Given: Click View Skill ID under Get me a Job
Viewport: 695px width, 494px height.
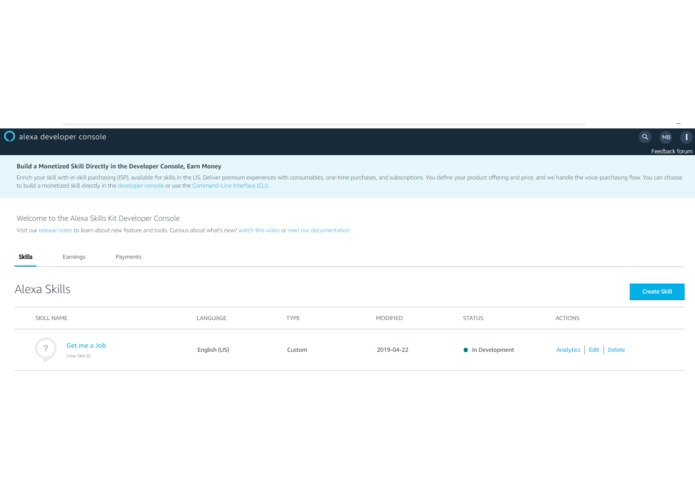Looking at the screenshot, I should point(78,356).
